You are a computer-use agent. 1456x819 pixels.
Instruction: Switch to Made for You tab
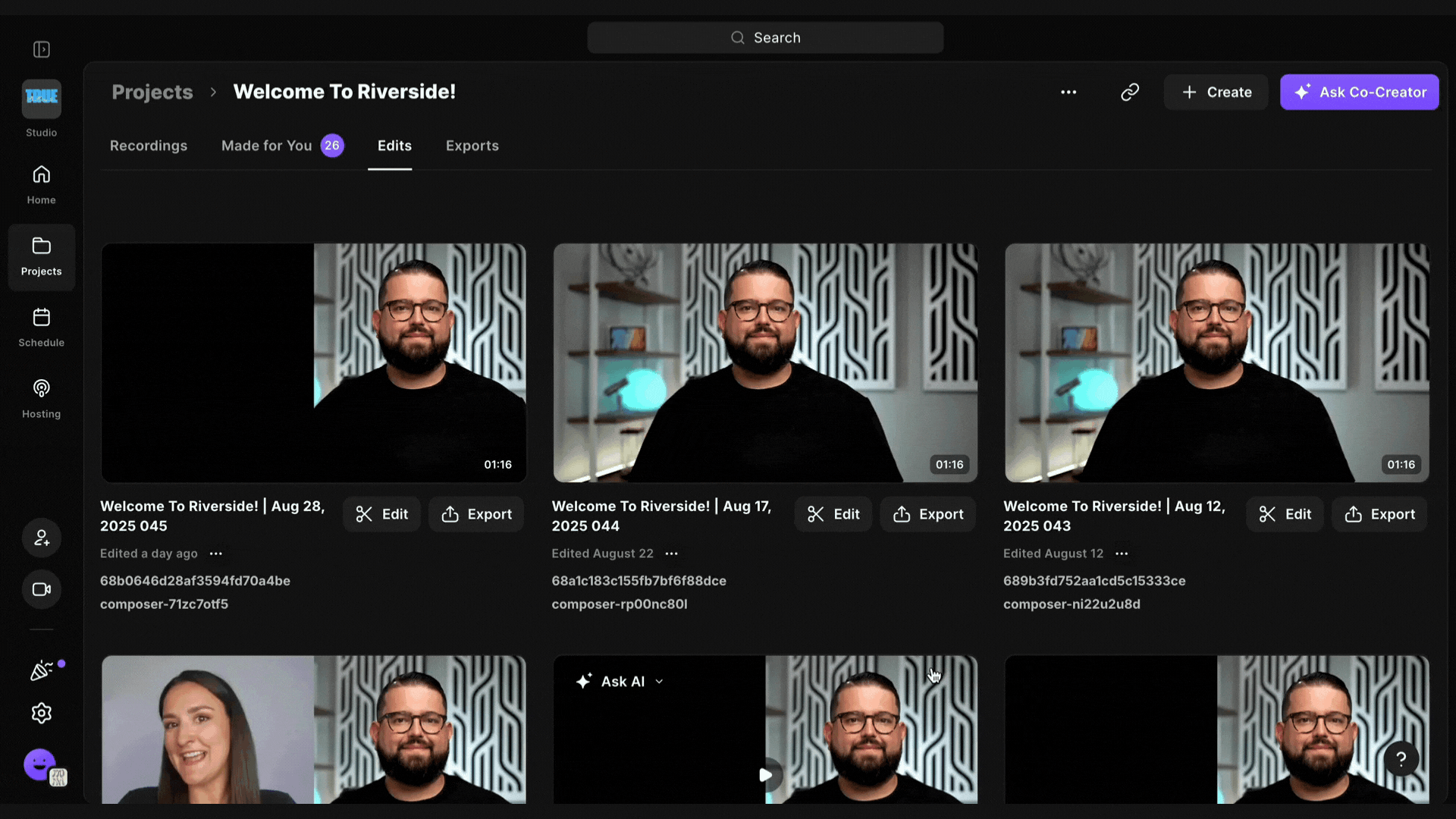pyautogui.click(x=267, y=146)
